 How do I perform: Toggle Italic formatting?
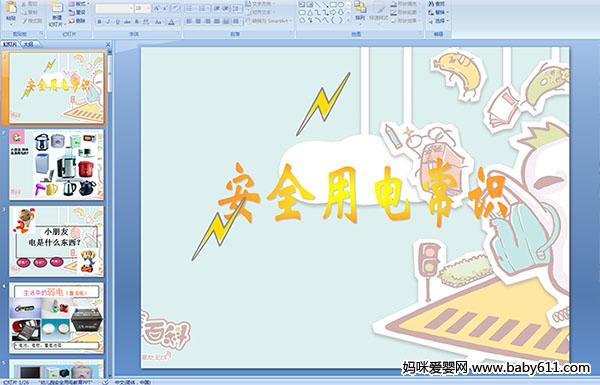click(108, 22)
